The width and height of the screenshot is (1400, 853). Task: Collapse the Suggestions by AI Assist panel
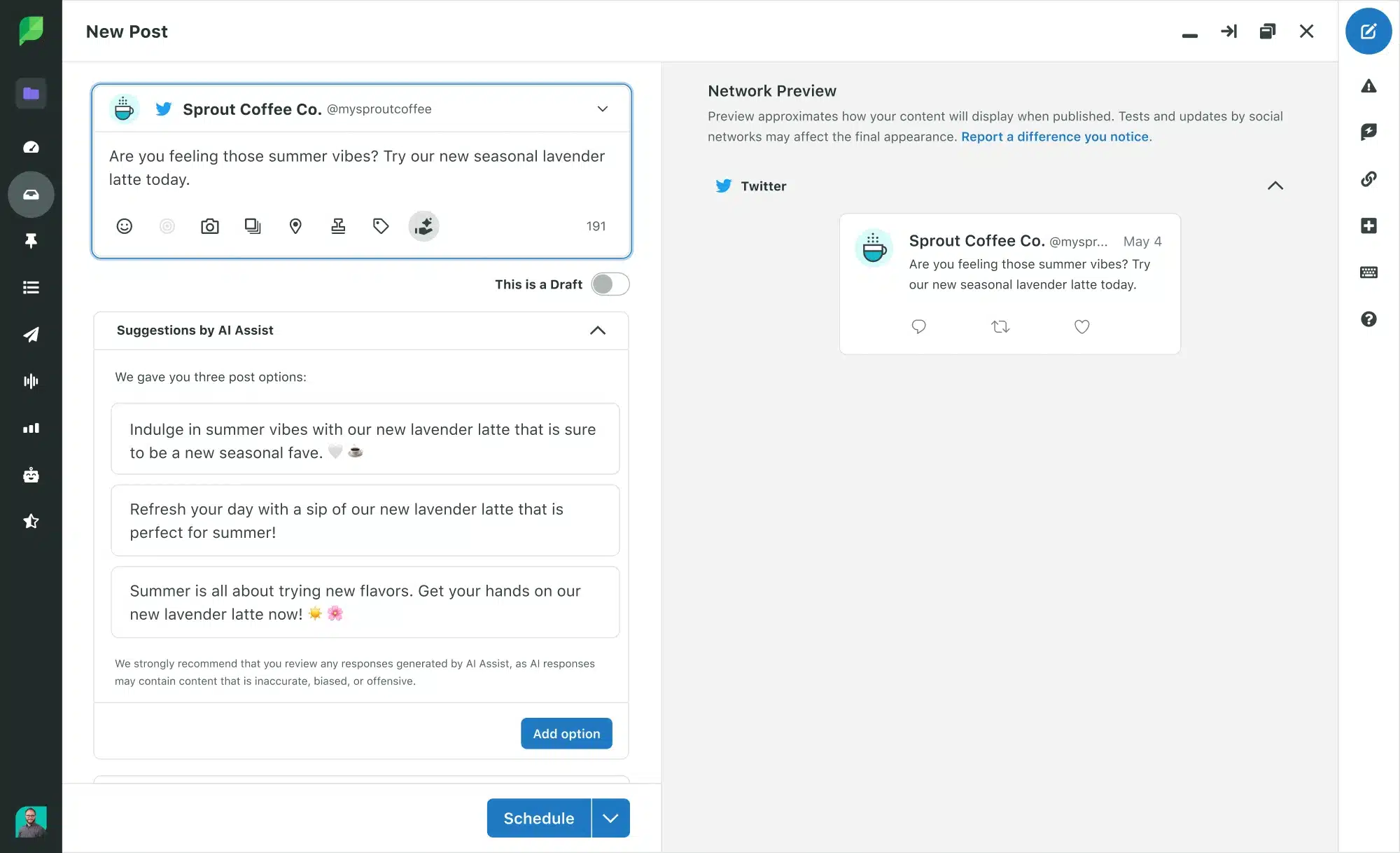tap(598, 330)
